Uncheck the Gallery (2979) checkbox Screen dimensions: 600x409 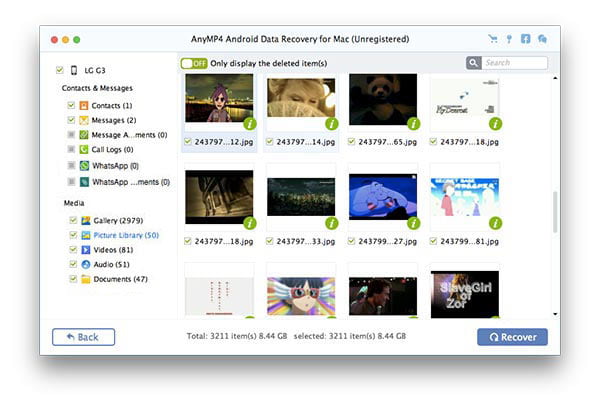pos(73,220)
